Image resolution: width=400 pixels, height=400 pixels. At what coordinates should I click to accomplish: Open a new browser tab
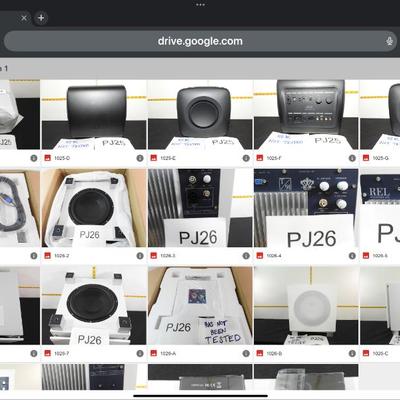(x=41, y=18)
